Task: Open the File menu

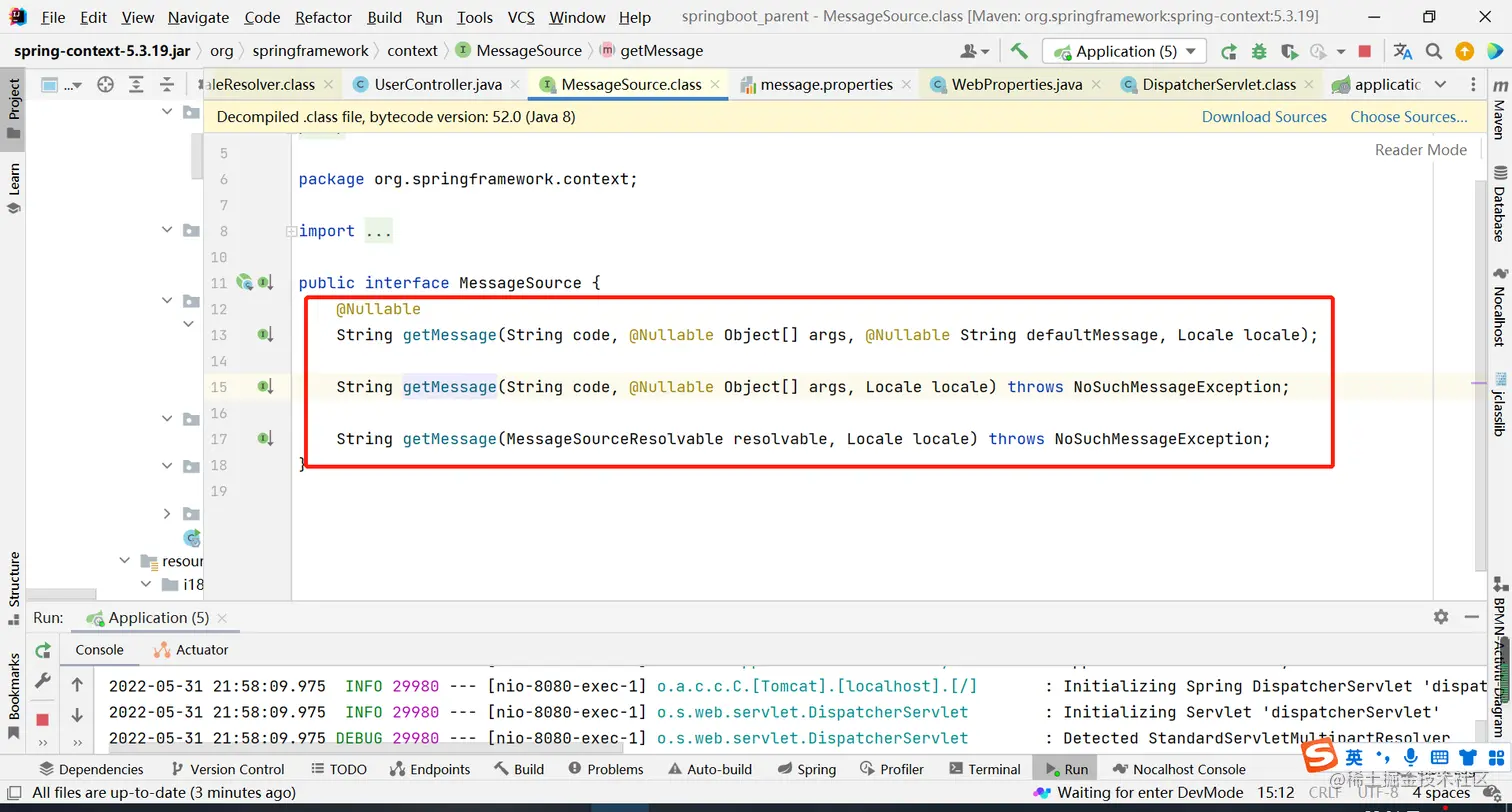Action: (53, 17)
